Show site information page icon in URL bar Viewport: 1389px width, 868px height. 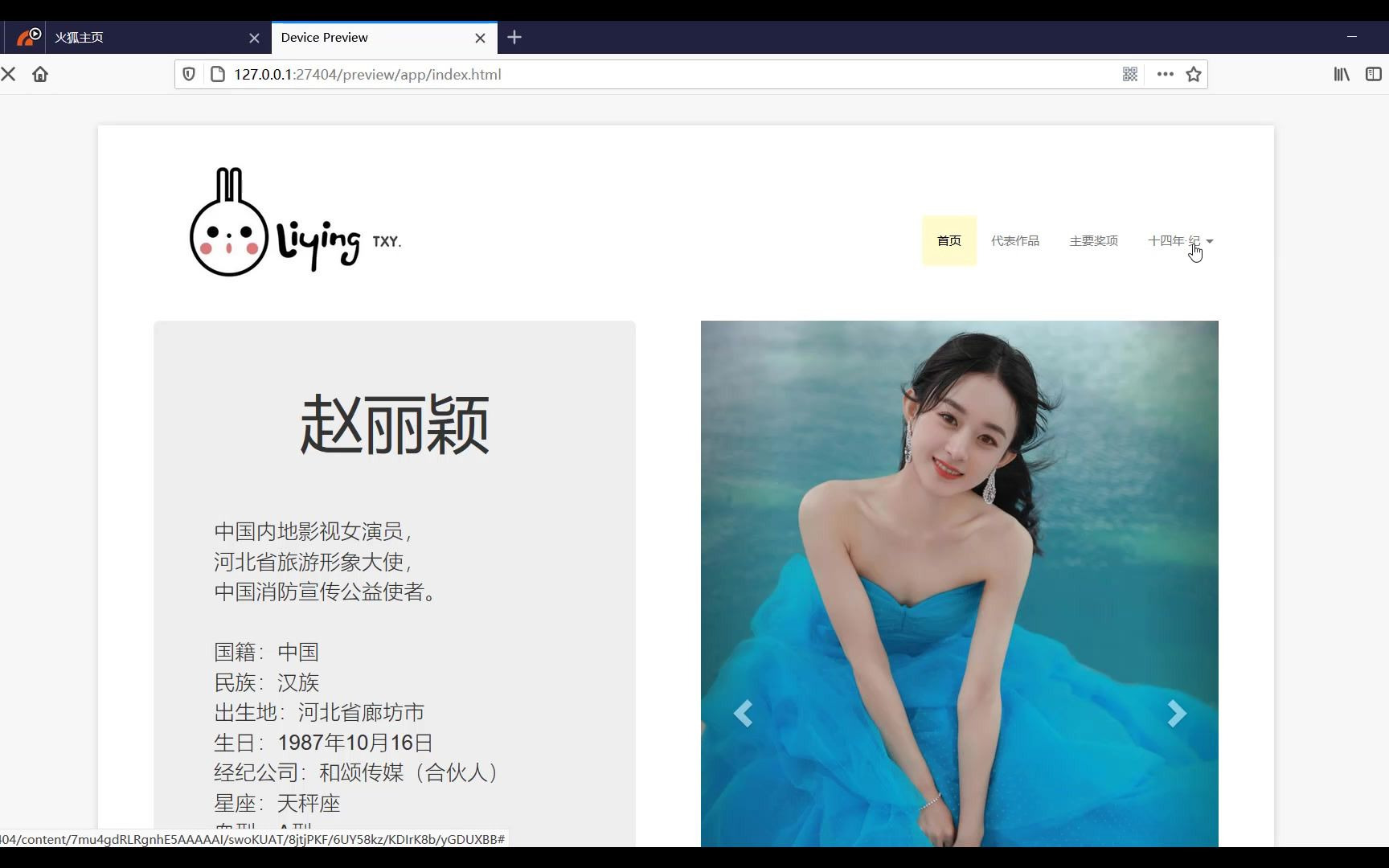click(217, 74)
